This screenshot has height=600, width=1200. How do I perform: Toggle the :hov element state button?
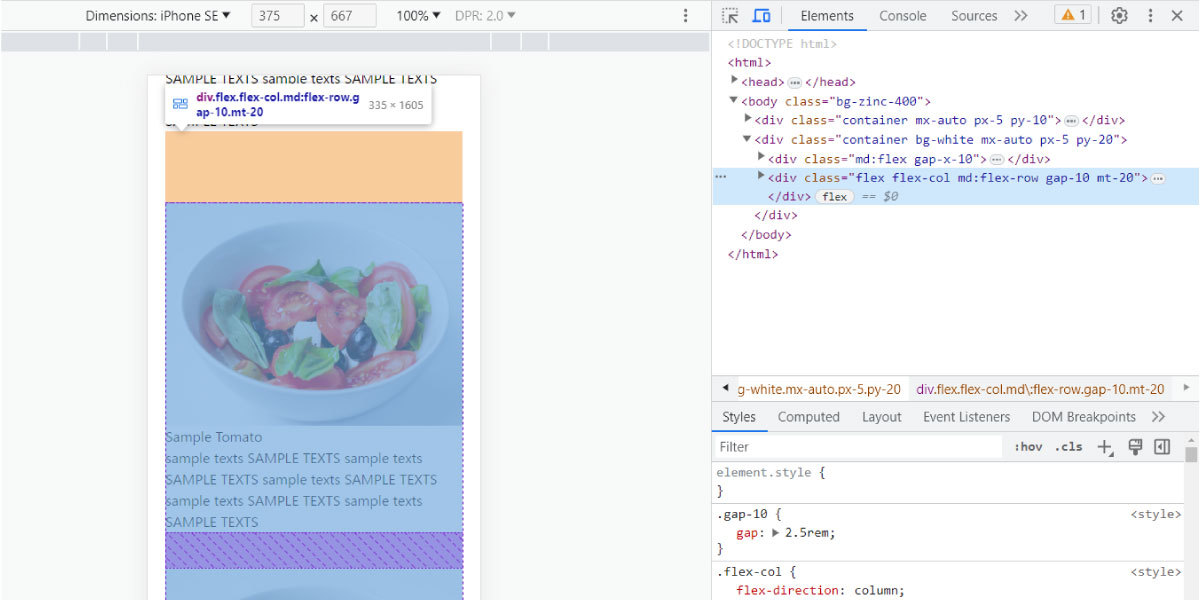coord(1028,447)
